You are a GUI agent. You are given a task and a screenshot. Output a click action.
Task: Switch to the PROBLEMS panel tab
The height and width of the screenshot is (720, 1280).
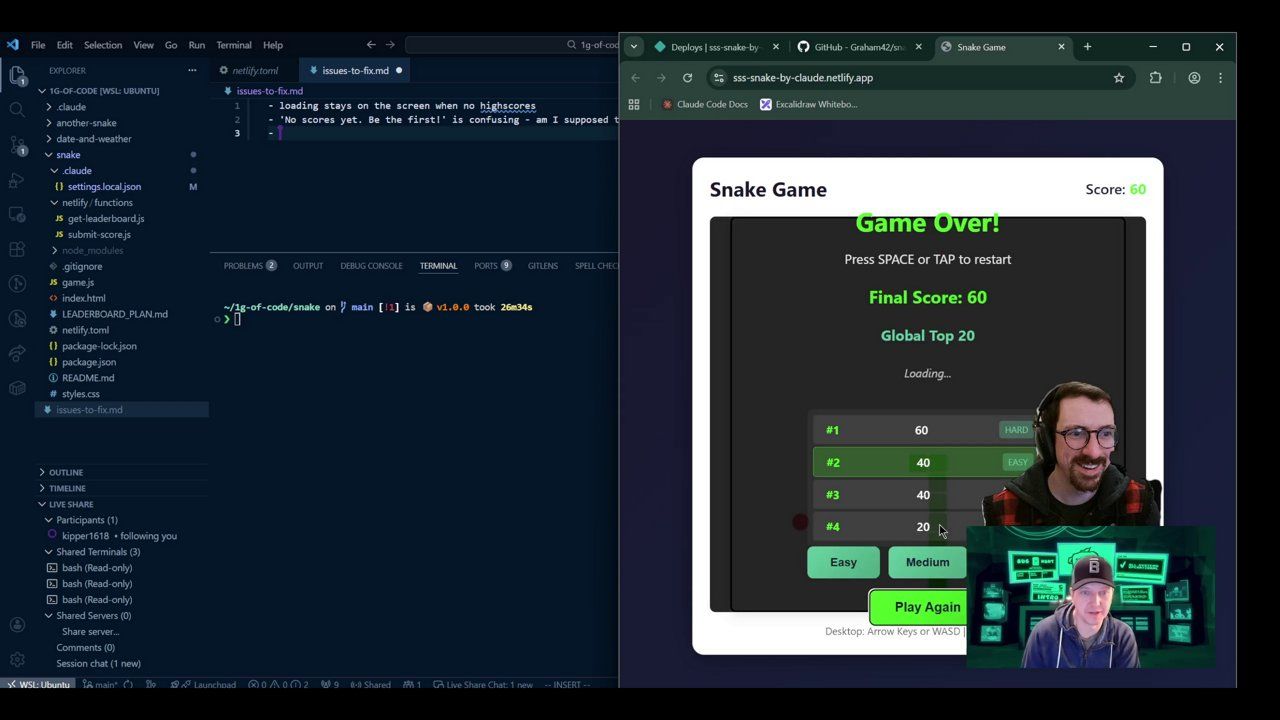243,266
